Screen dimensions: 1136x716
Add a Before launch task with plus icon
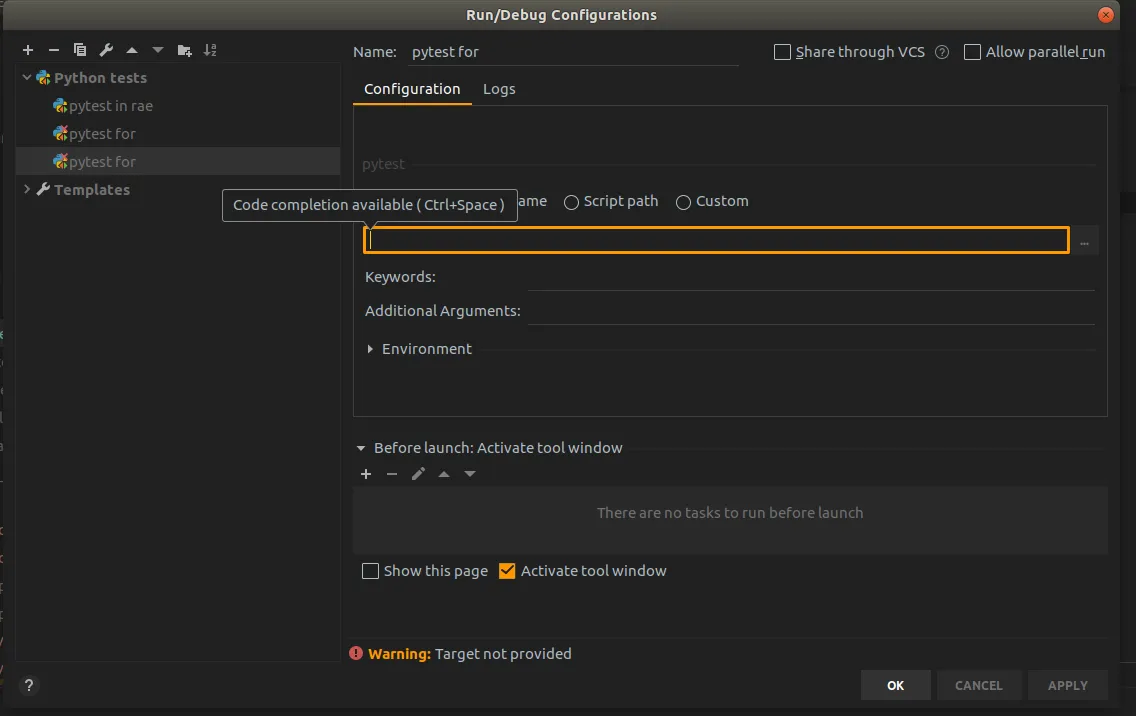pos(366,474)
